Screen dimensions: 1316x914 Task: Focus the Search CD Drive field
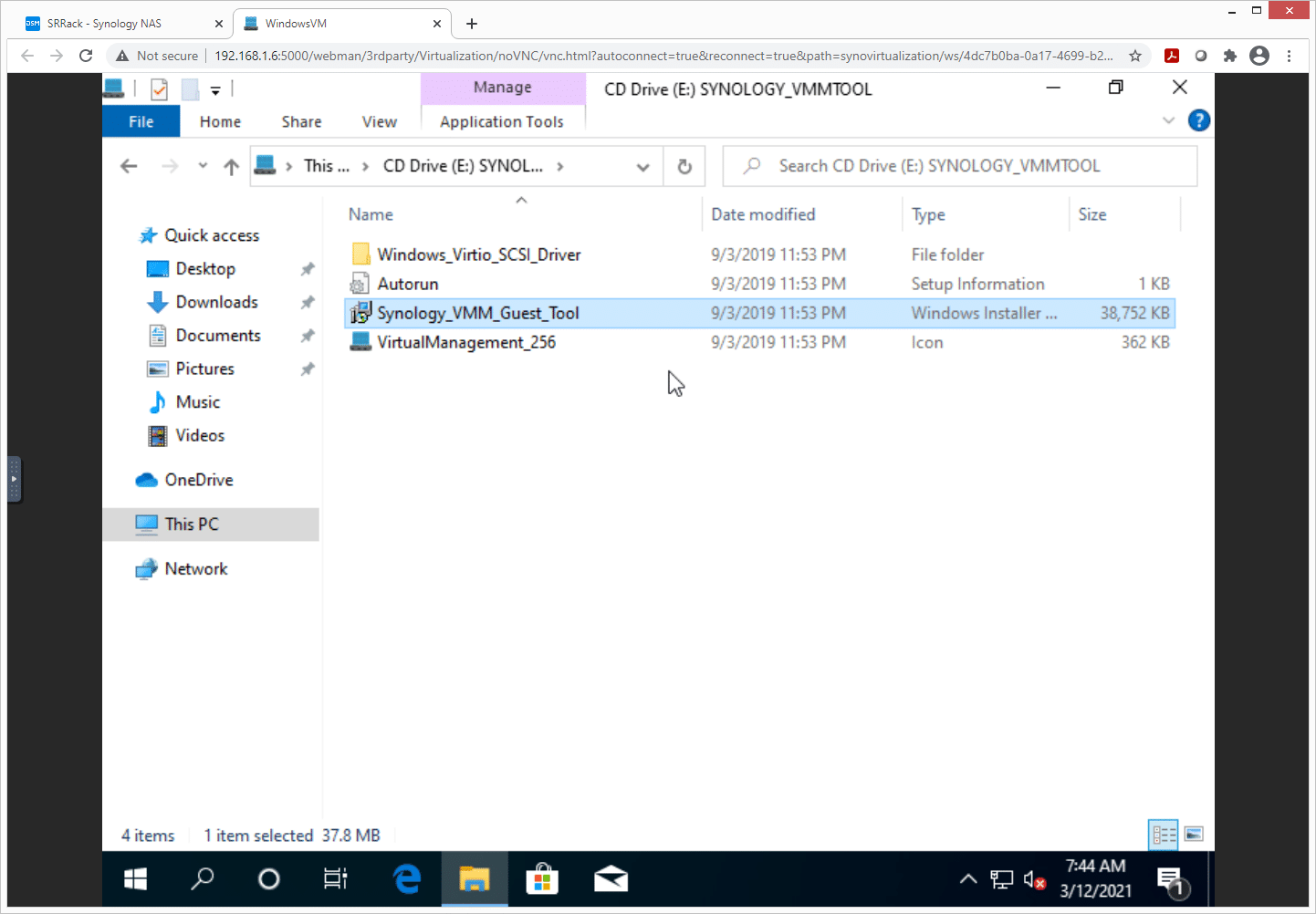(960, 166)
